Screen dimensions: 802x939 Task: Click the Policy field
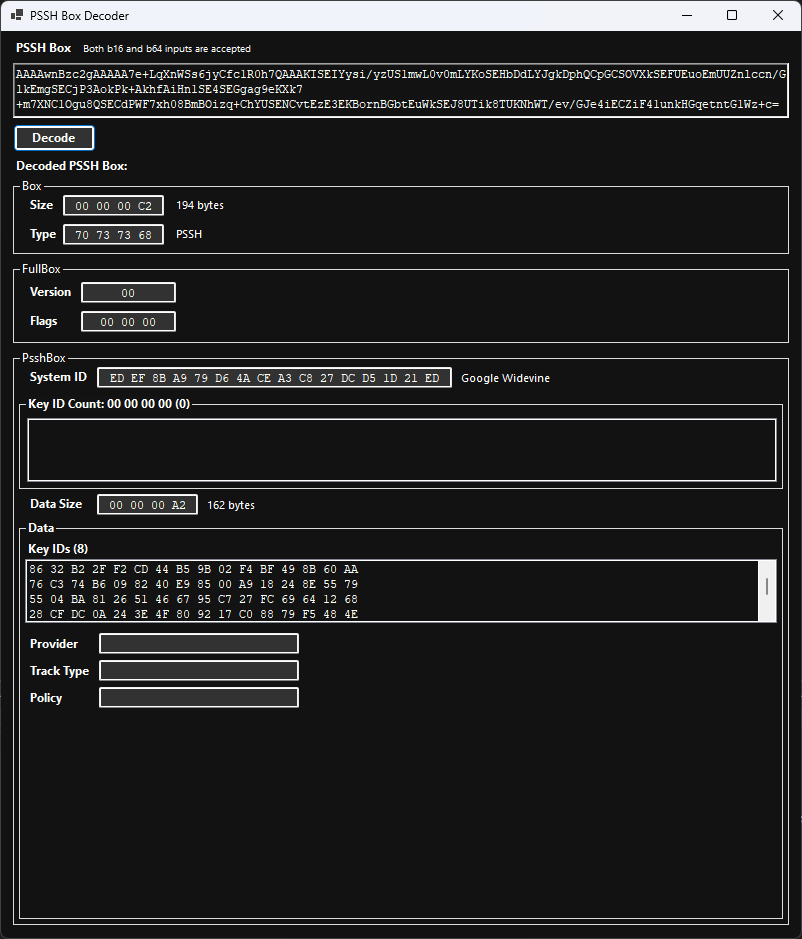(x=199, y=698)
